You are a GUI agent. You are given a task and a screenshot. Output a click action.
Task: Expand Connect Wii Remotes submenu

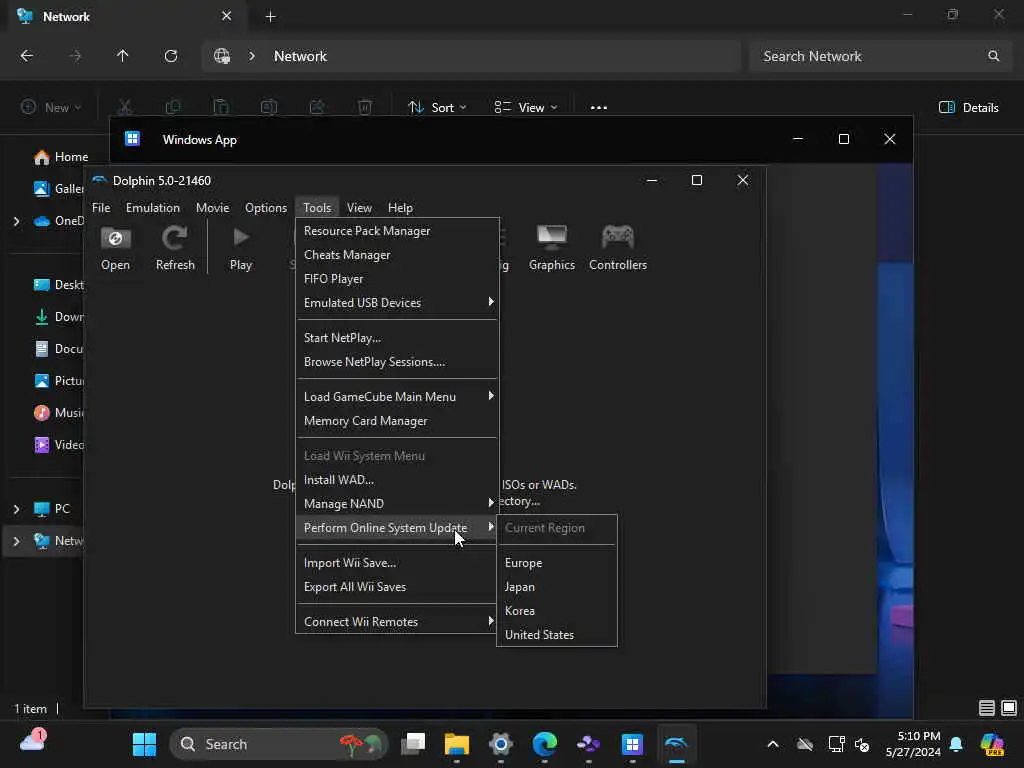(397, 622)
